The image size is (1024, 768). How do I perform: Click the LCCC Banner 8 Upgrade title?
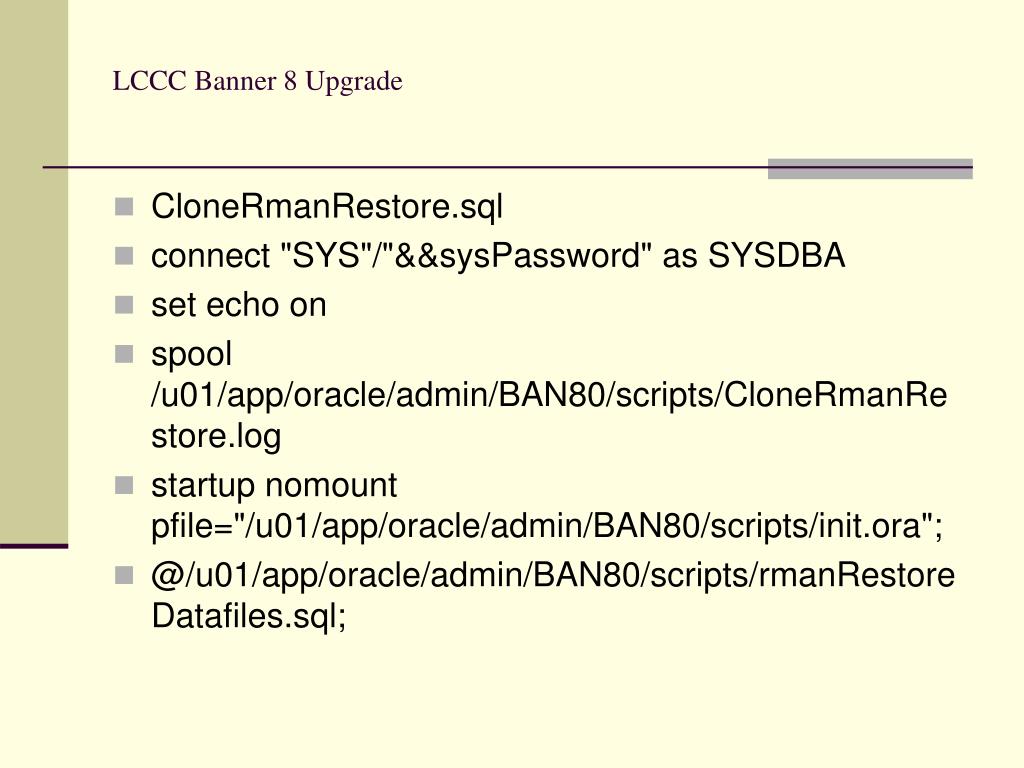click(x=257, y=82)
